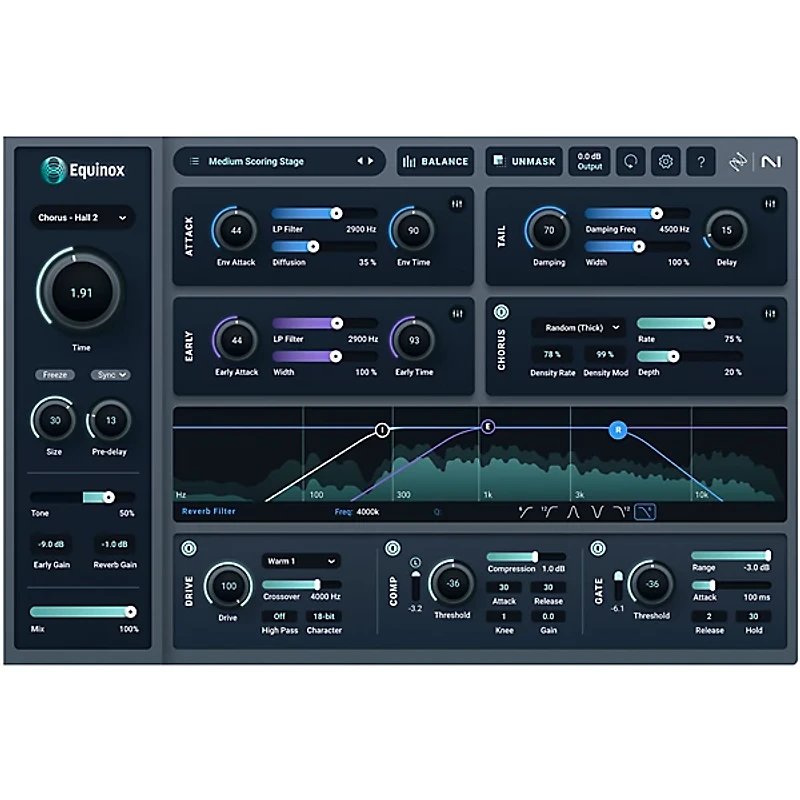The image size is (800, 800).
Task: Toggle the Freeze button
Action: [x=55, y=375]
